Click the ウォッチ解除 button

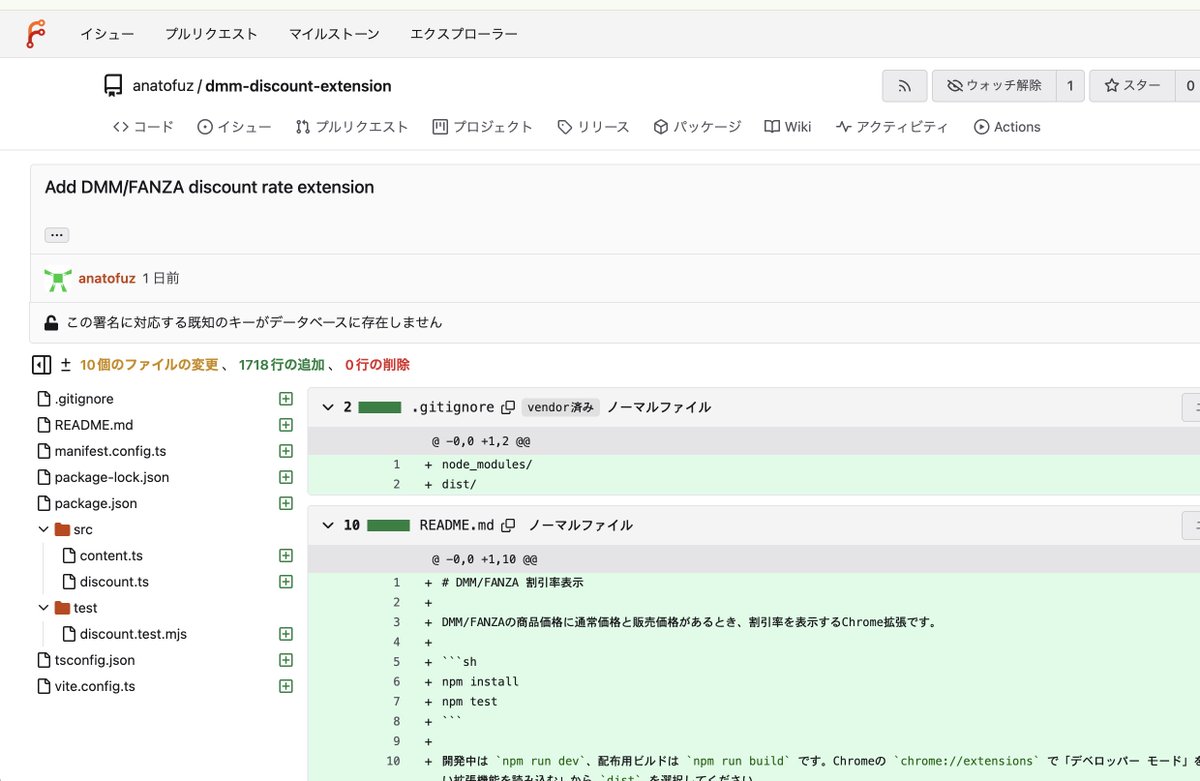click(994, 86)
